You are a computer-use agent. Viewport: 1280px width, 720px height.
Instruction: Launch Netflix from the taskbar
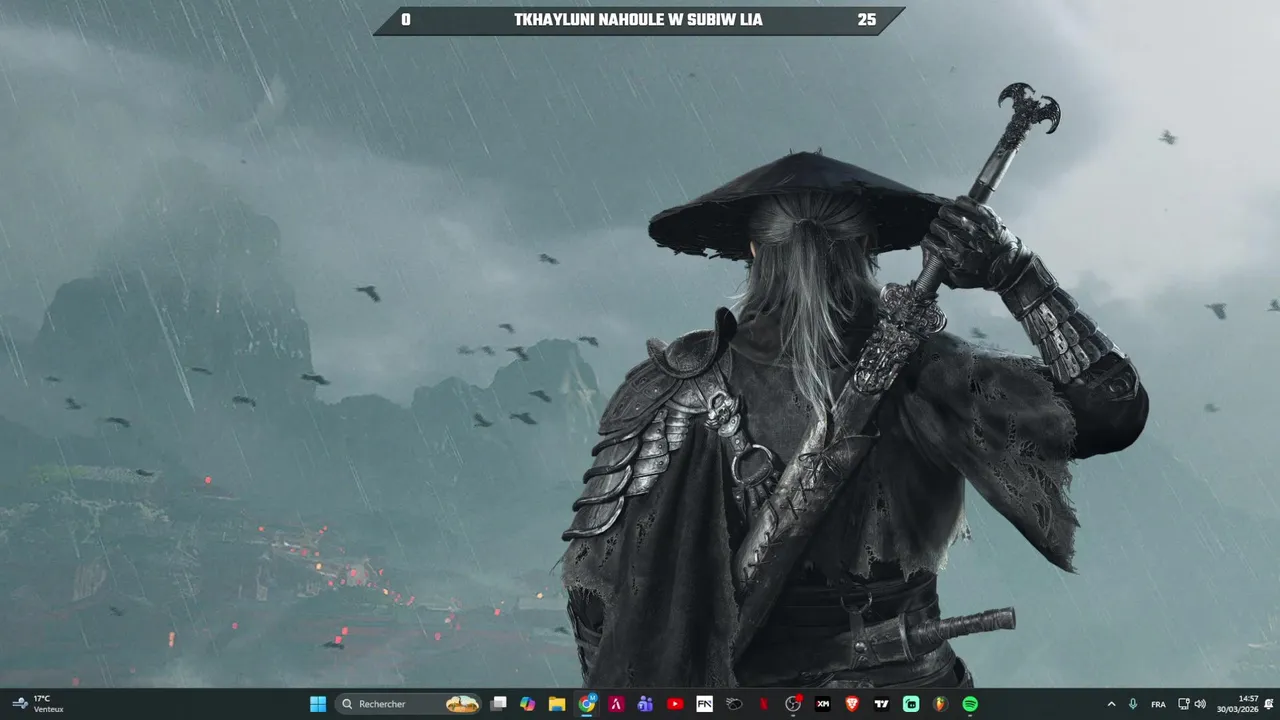coord(763,704)
